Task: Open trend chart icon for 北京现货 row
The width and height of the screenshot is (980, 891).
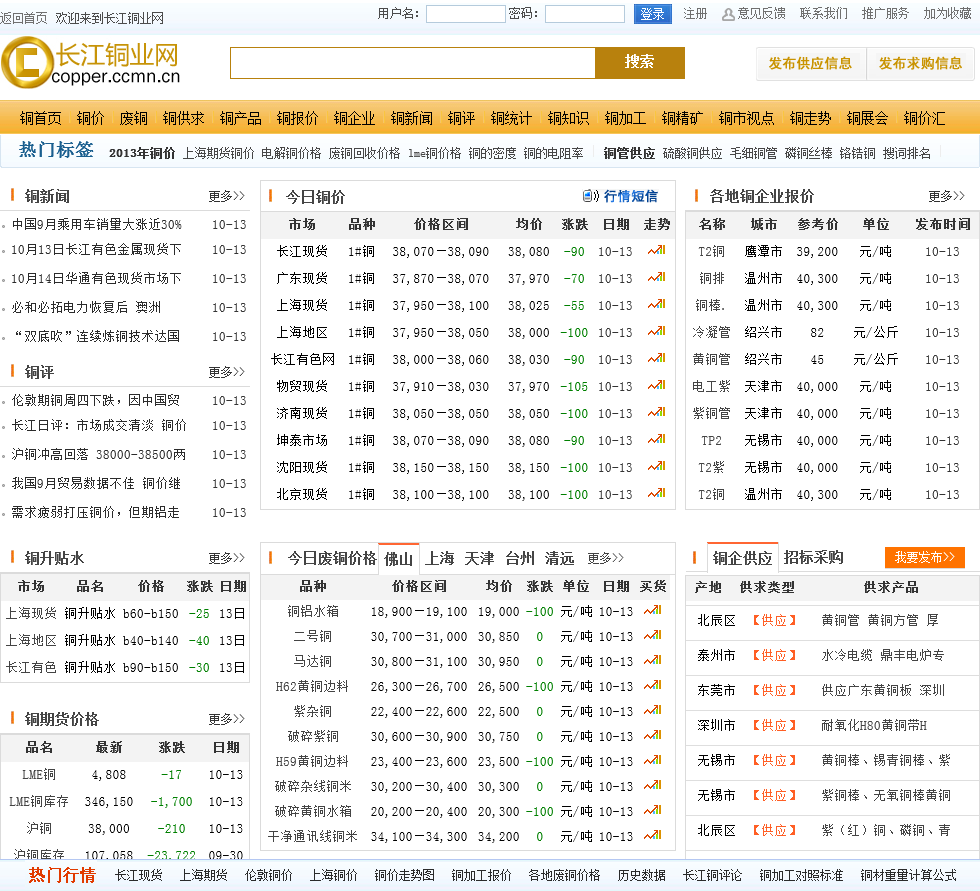Action: pyautogui.click(x=656, y=494)
